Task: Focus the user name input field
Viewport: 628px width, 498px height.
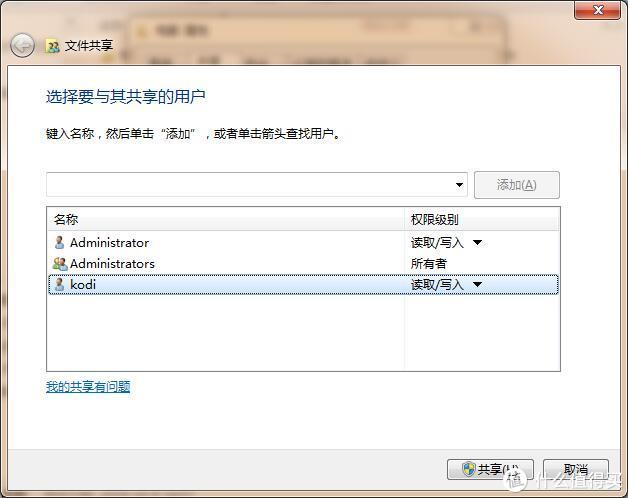Action: pos(249,185)
